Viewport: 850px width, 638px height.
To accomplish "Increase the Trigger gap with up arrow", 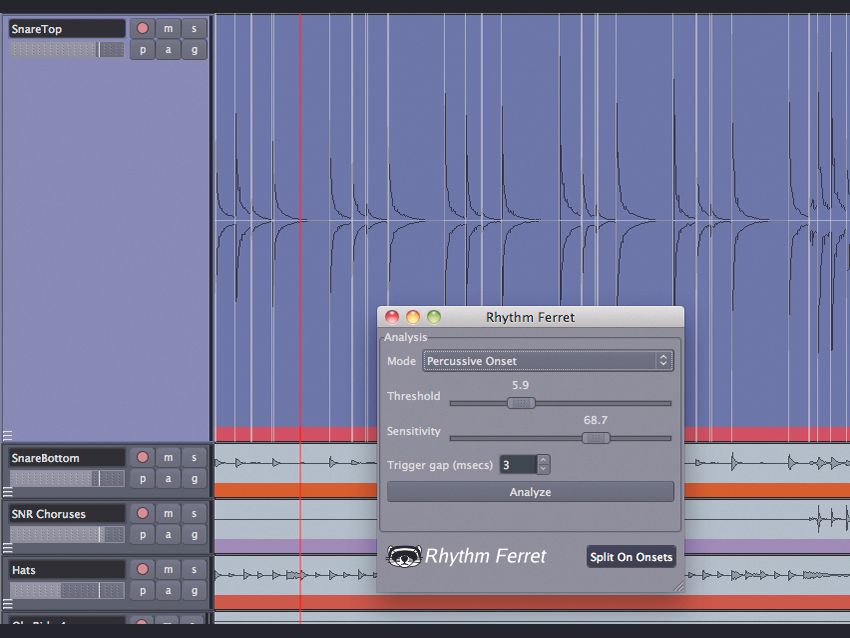I will [x=544, y=460].
